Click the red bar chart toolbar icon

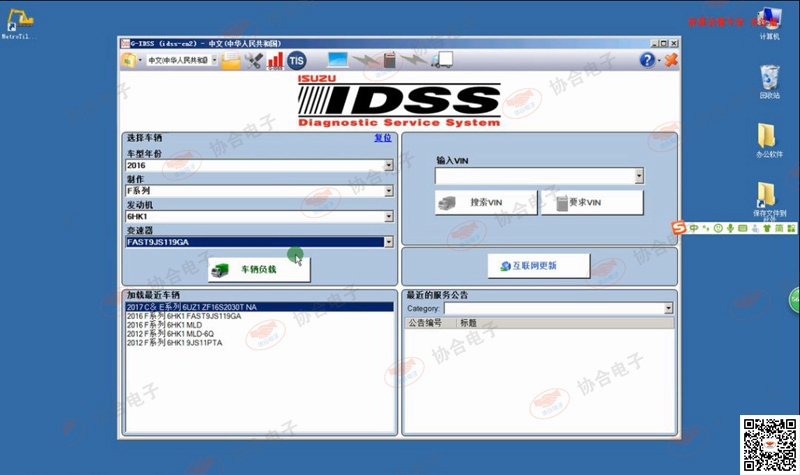click(276, 61)
